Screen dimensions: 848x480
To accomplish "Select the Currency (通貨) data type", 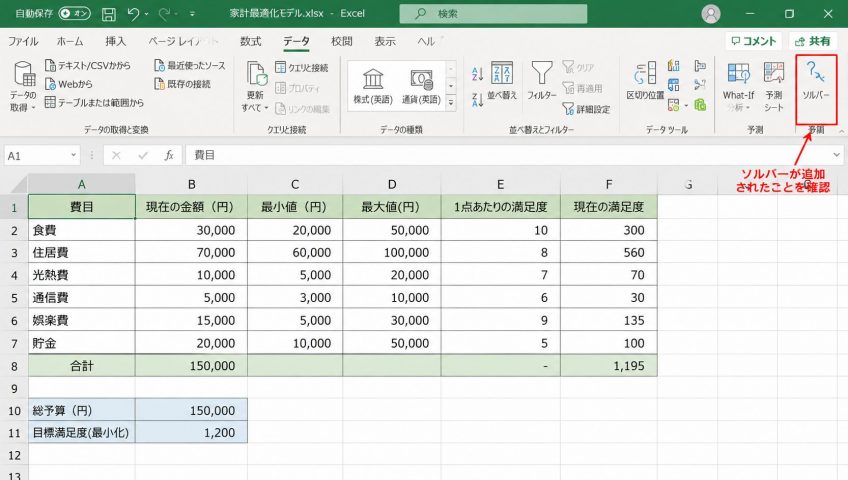I will click(421, 85).
